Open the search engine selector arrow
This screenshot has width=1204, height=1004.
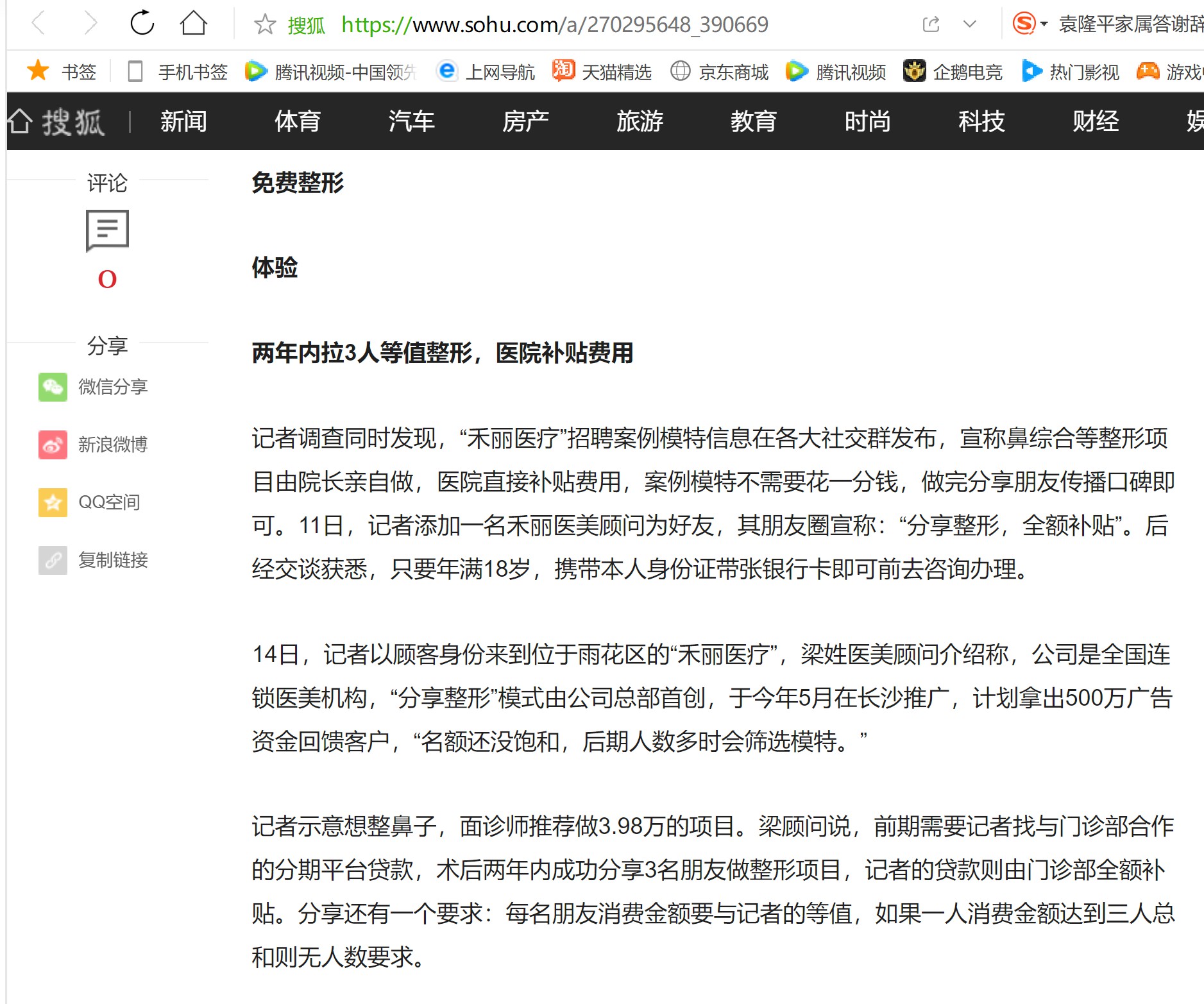tap(1044, 24)
